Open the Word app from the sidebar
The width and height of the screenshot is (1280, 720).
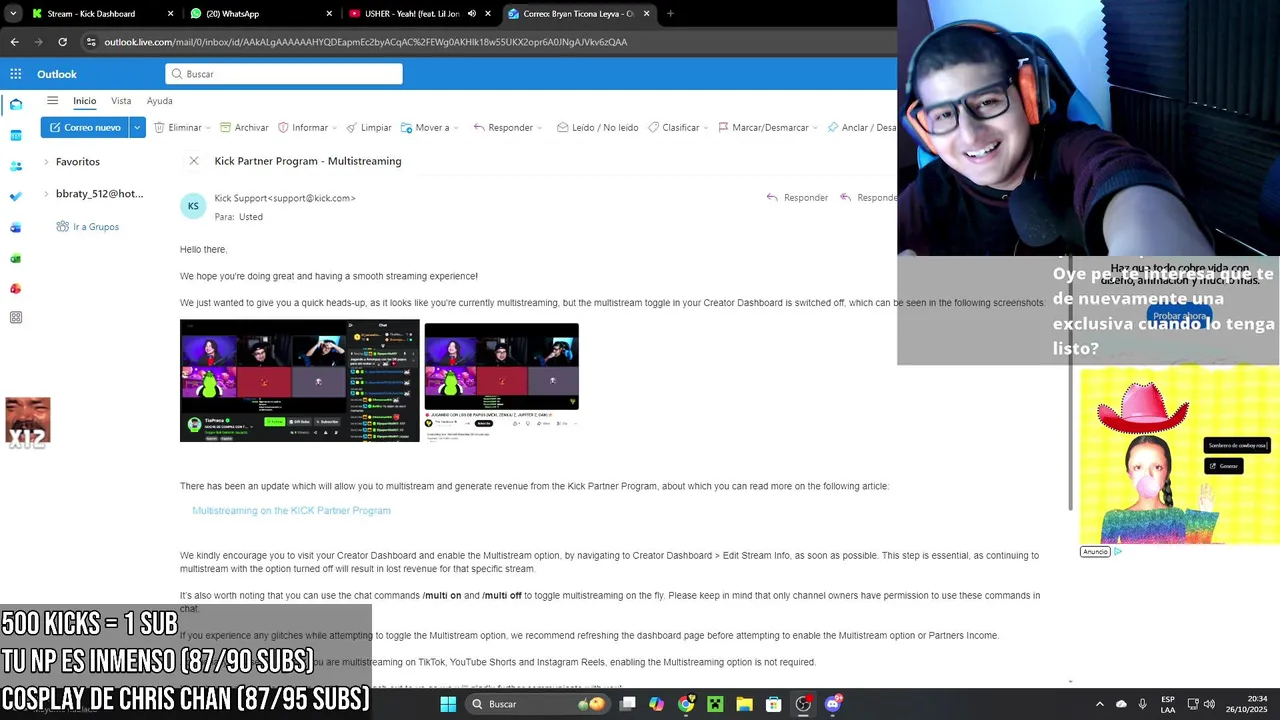click(x=16, y=227)
